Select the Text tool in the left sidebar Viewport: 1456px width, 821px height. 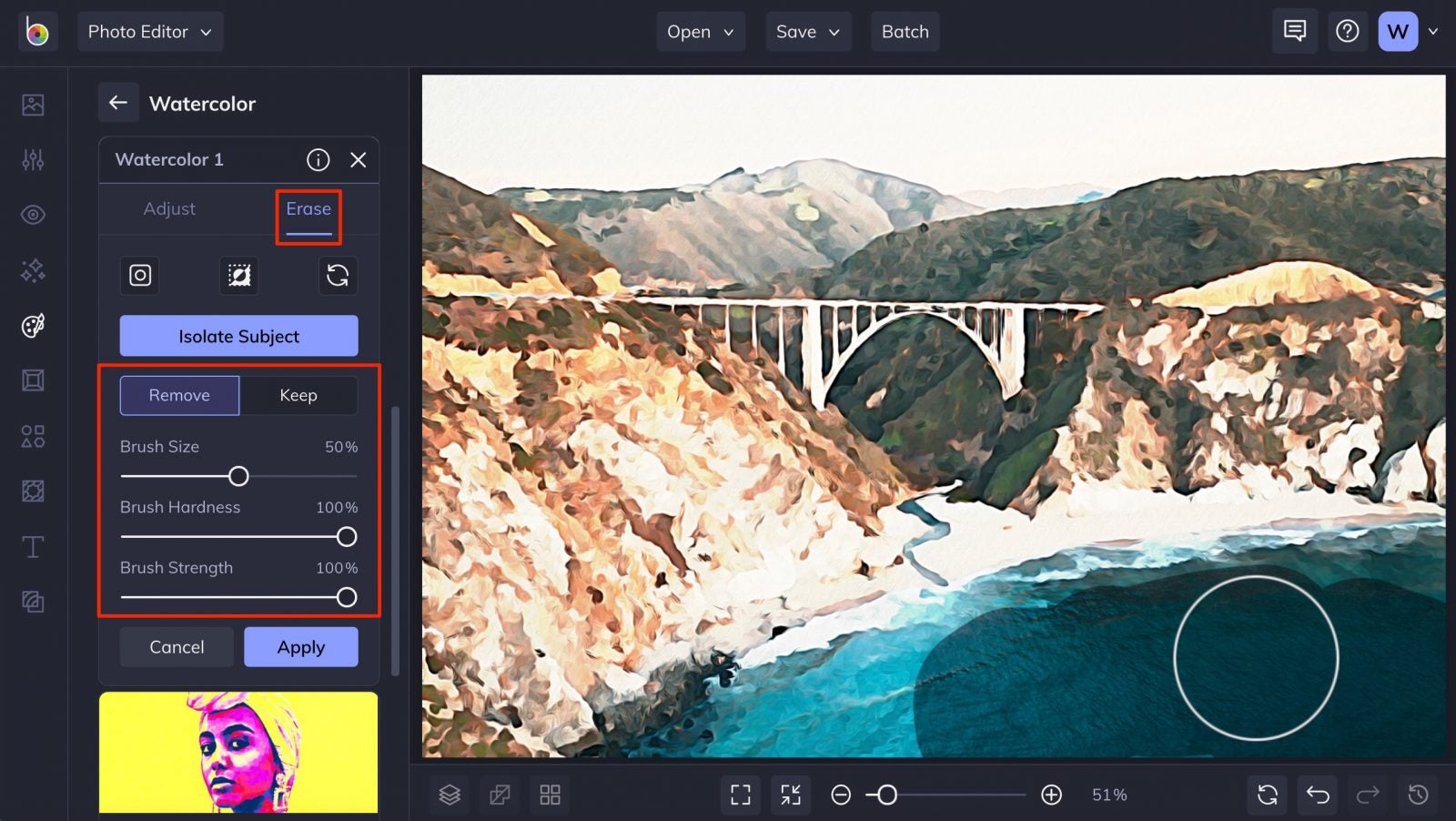point(33,546)
